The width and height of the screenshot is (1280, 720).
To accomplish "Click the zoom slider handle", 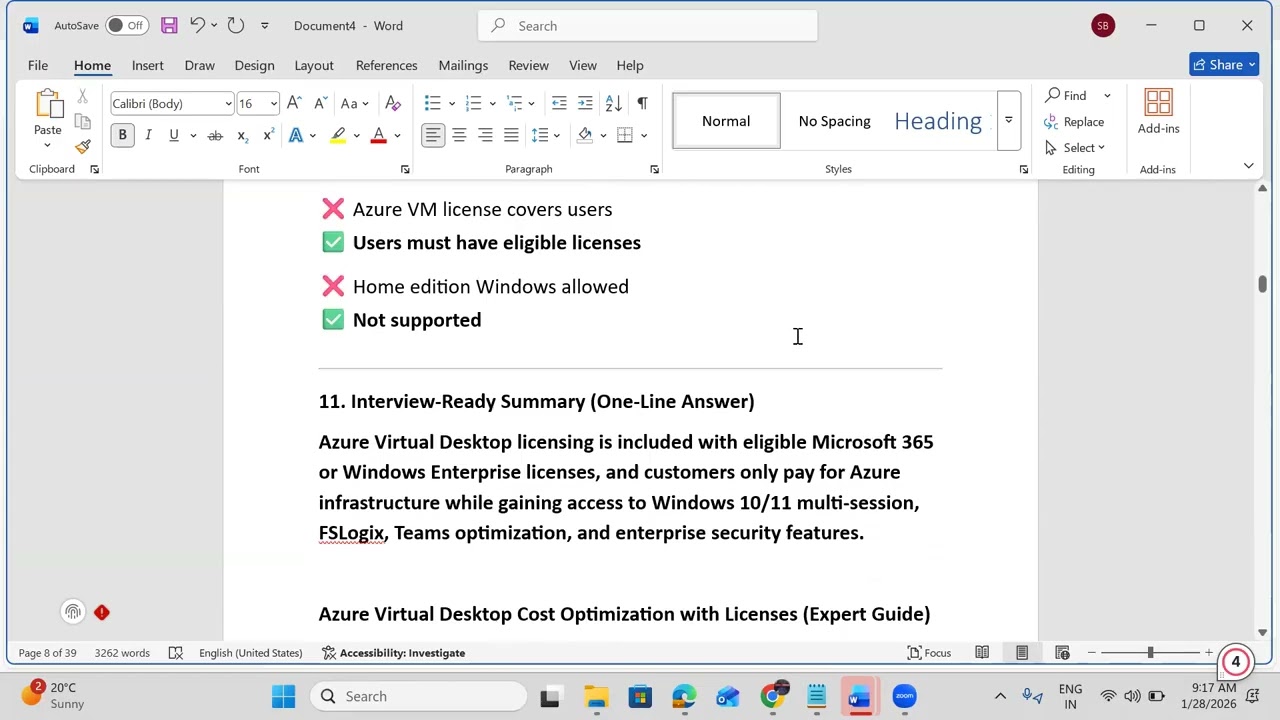I will coord(1150,653).
